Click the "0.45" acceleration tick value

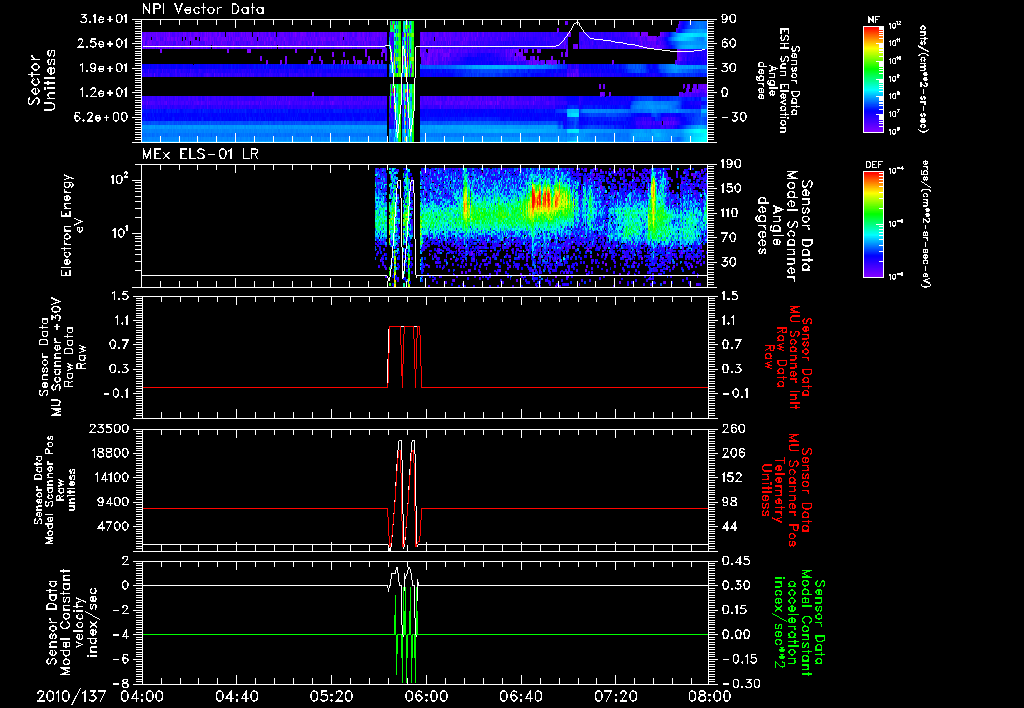[x=735, y=561]
